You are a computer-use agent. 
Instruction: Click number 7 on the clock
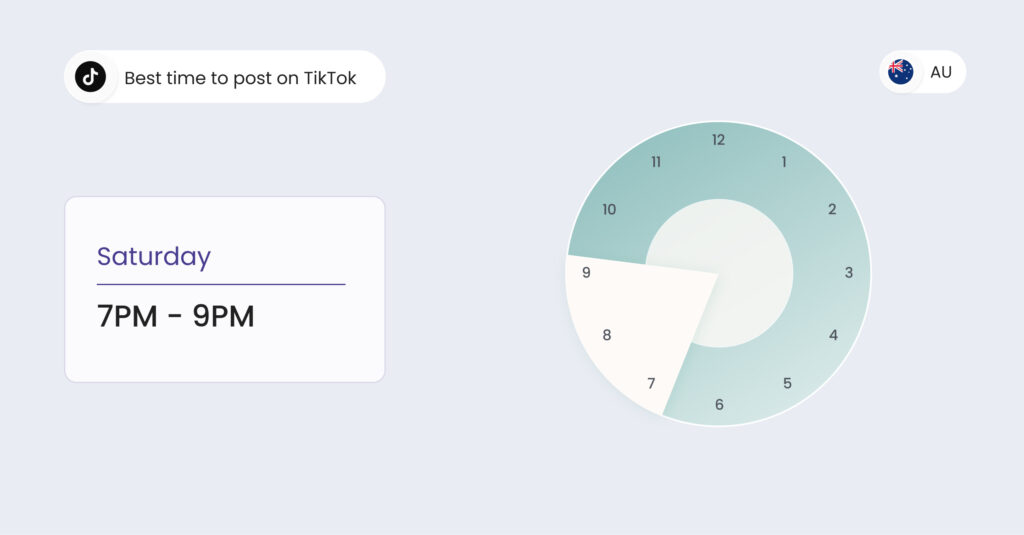pyautogui.click(x=651, y=383)
